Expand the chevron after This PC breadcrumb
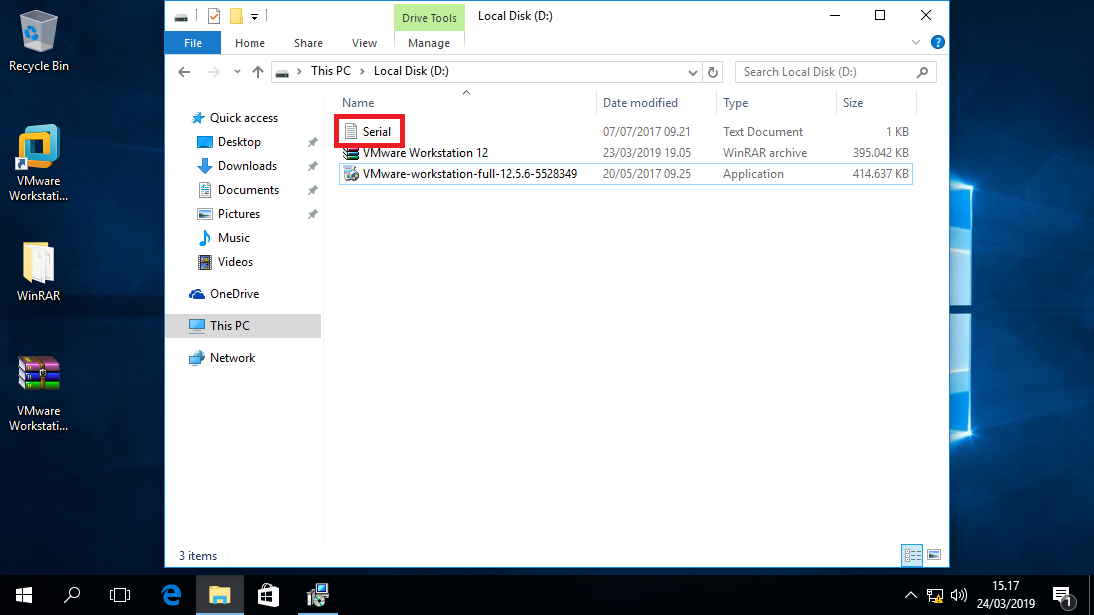 362,71
